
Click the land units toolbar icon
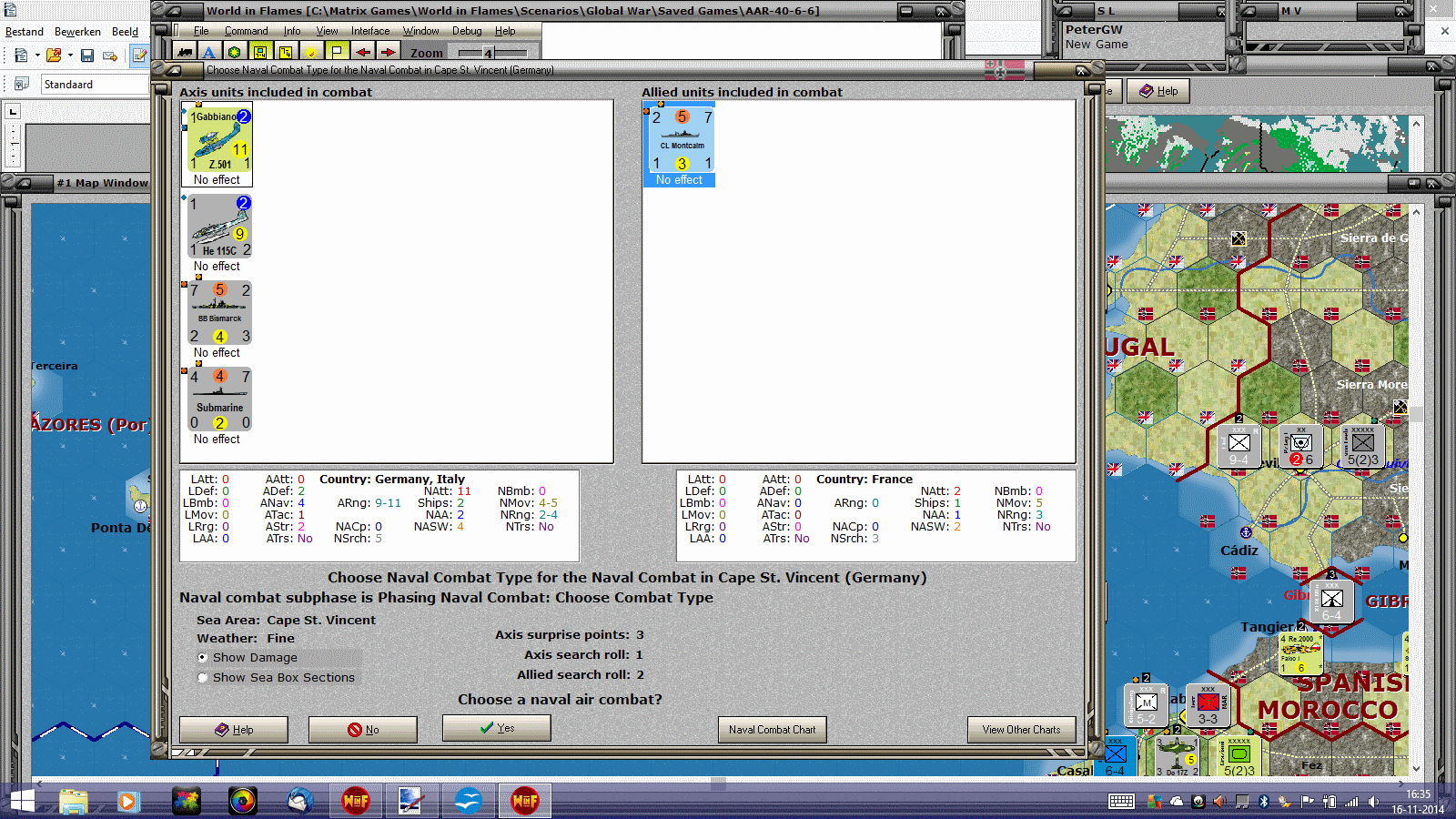pyautogui.click(x=185, y=52)
